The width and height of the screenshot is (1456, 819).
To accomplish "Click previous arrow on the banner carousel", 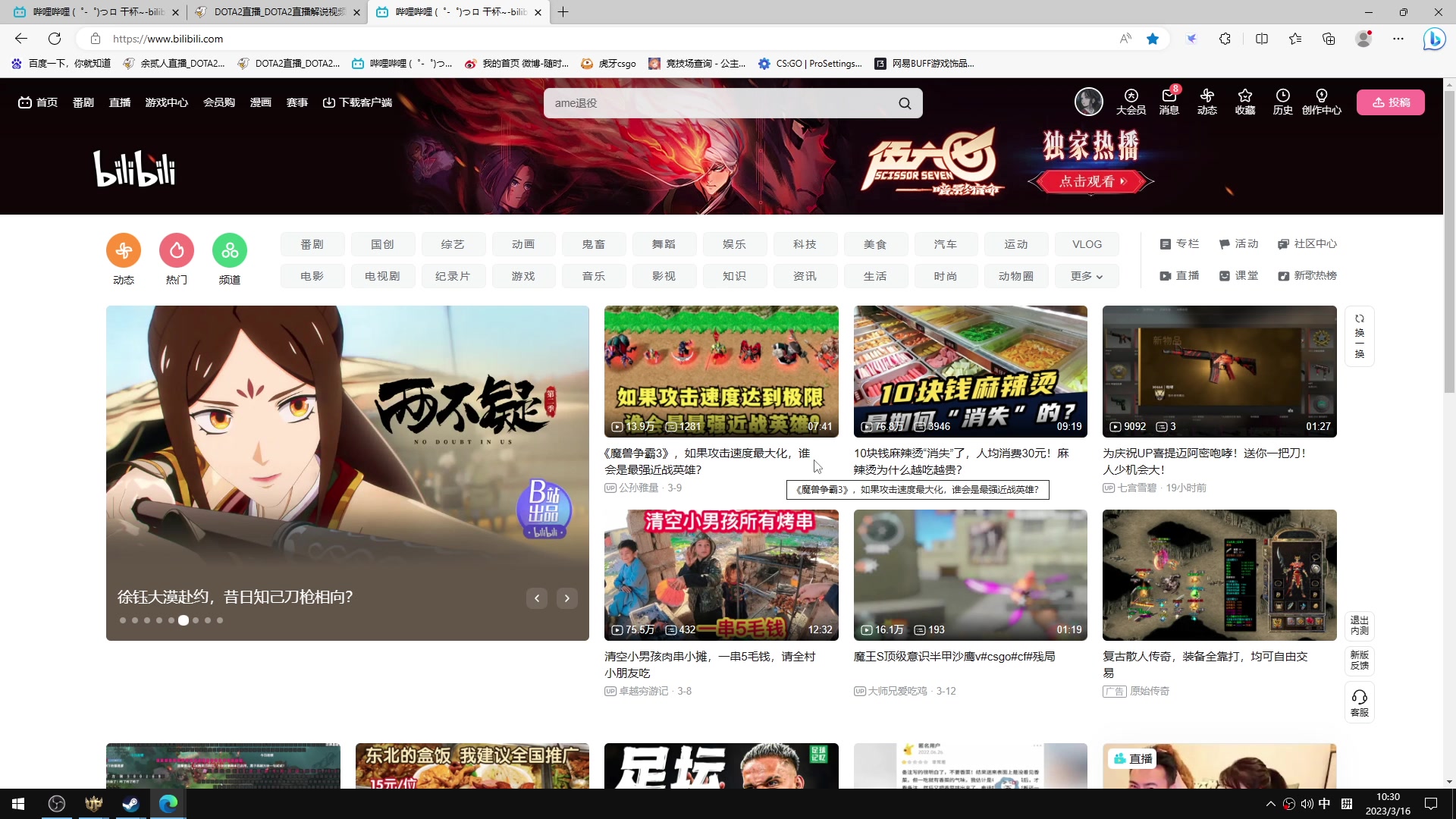I will tap(537, 598).
